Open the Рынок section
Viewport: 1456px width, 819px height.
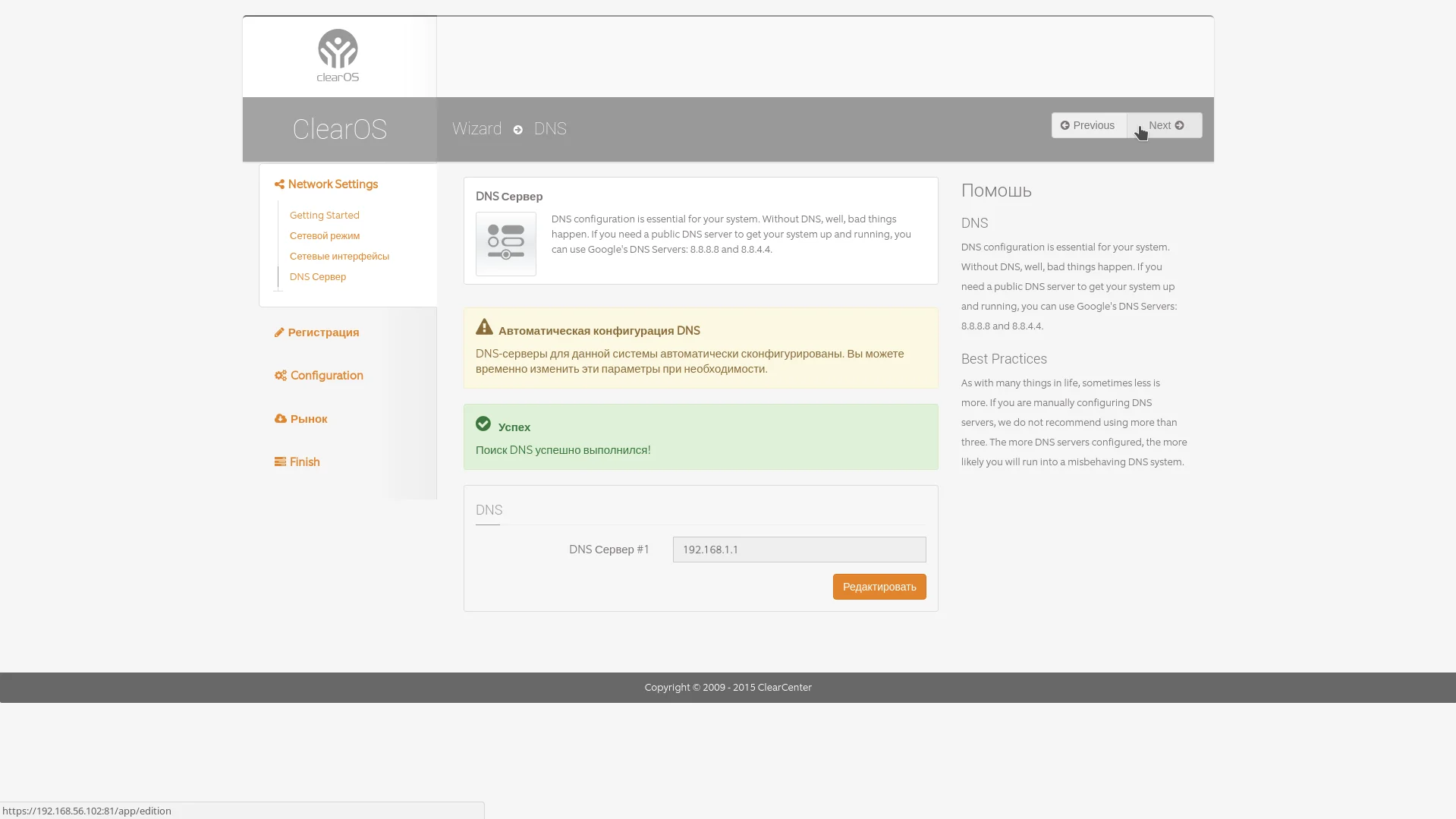pyautogui.click(x=301, y=419)
